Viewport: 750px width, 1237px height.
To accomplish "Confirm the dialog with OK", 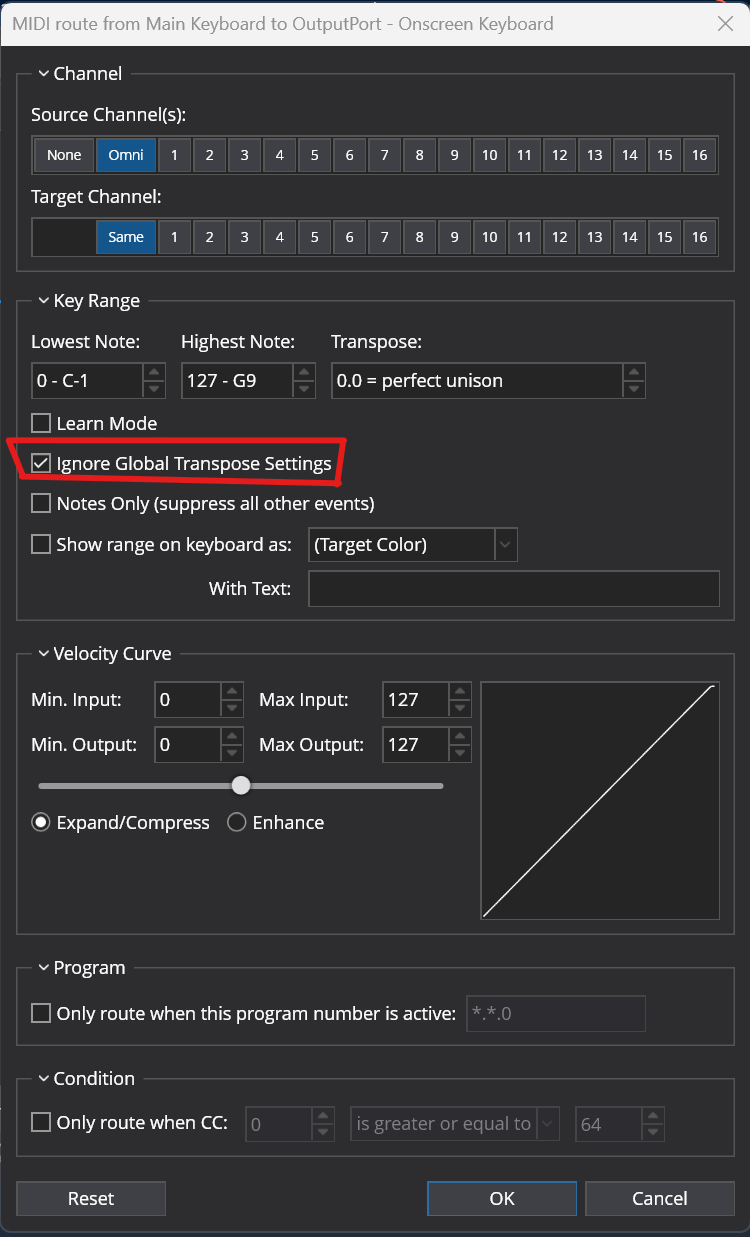I will pos(501,1198).
